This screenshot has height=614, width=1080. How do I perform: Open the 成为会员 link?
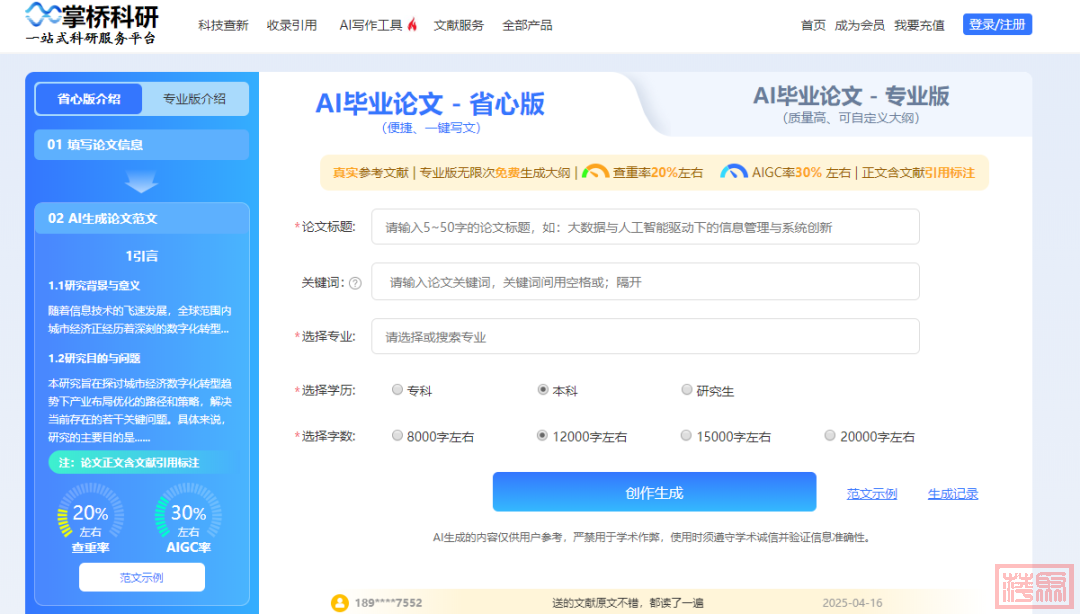(860, 25)
